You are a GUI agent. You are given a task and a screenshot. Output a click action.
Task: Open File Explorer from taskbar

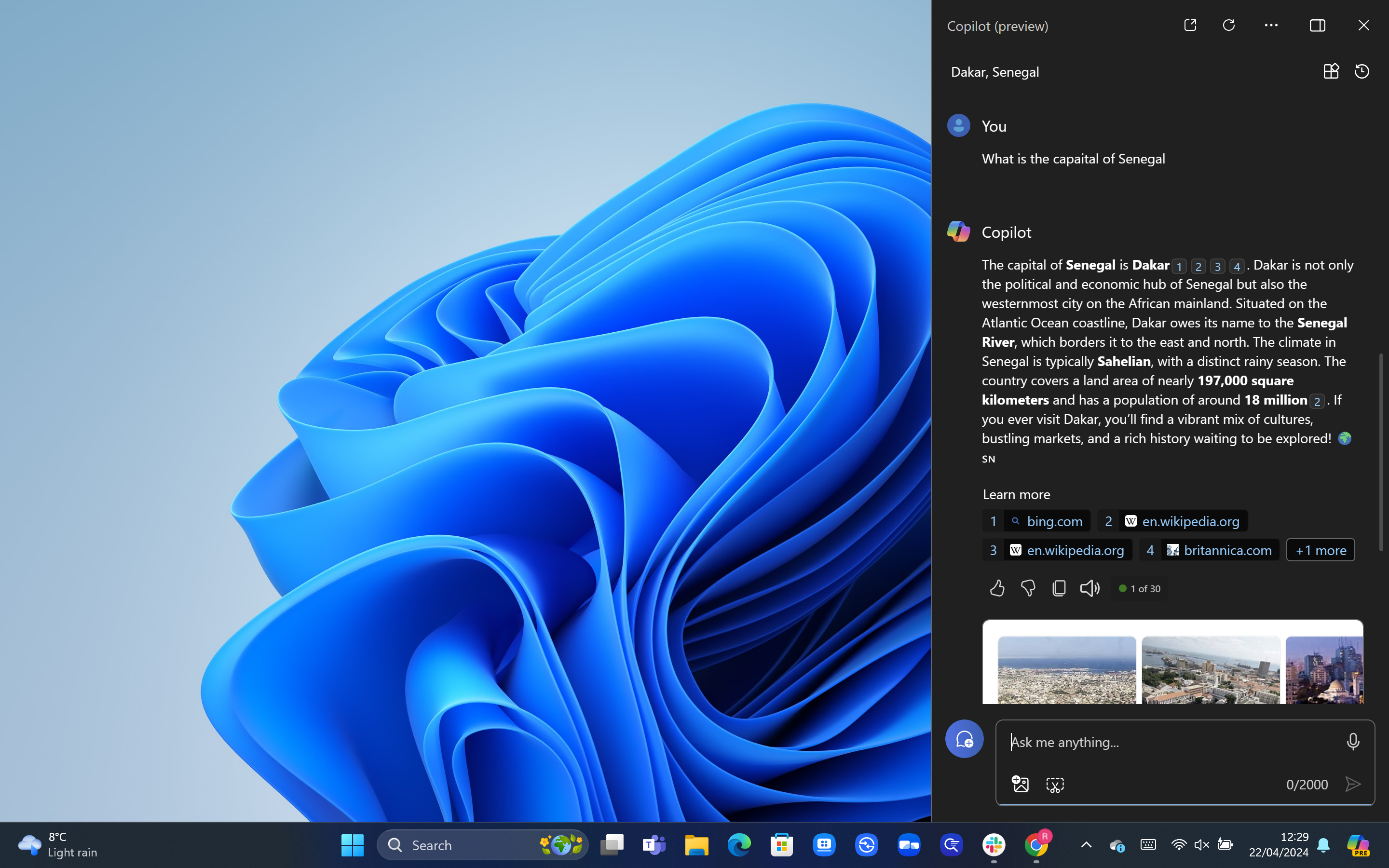pyautogui.click(x=696, y=845)
